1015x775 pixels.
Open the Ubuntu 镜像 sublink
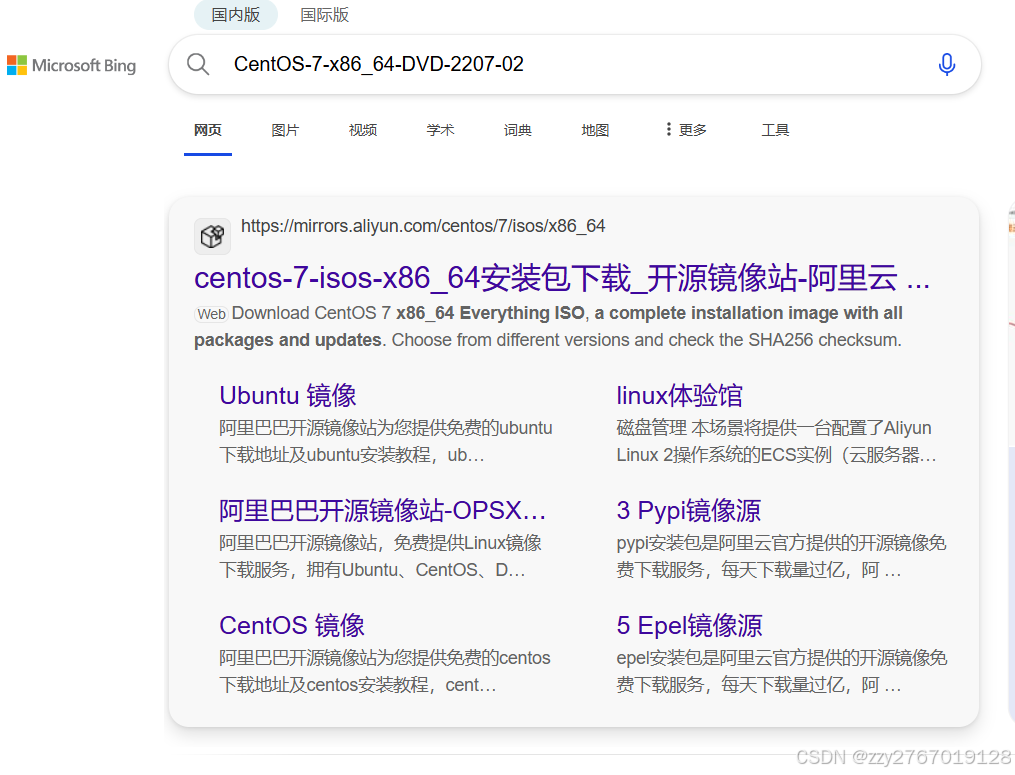coord(288,396)
